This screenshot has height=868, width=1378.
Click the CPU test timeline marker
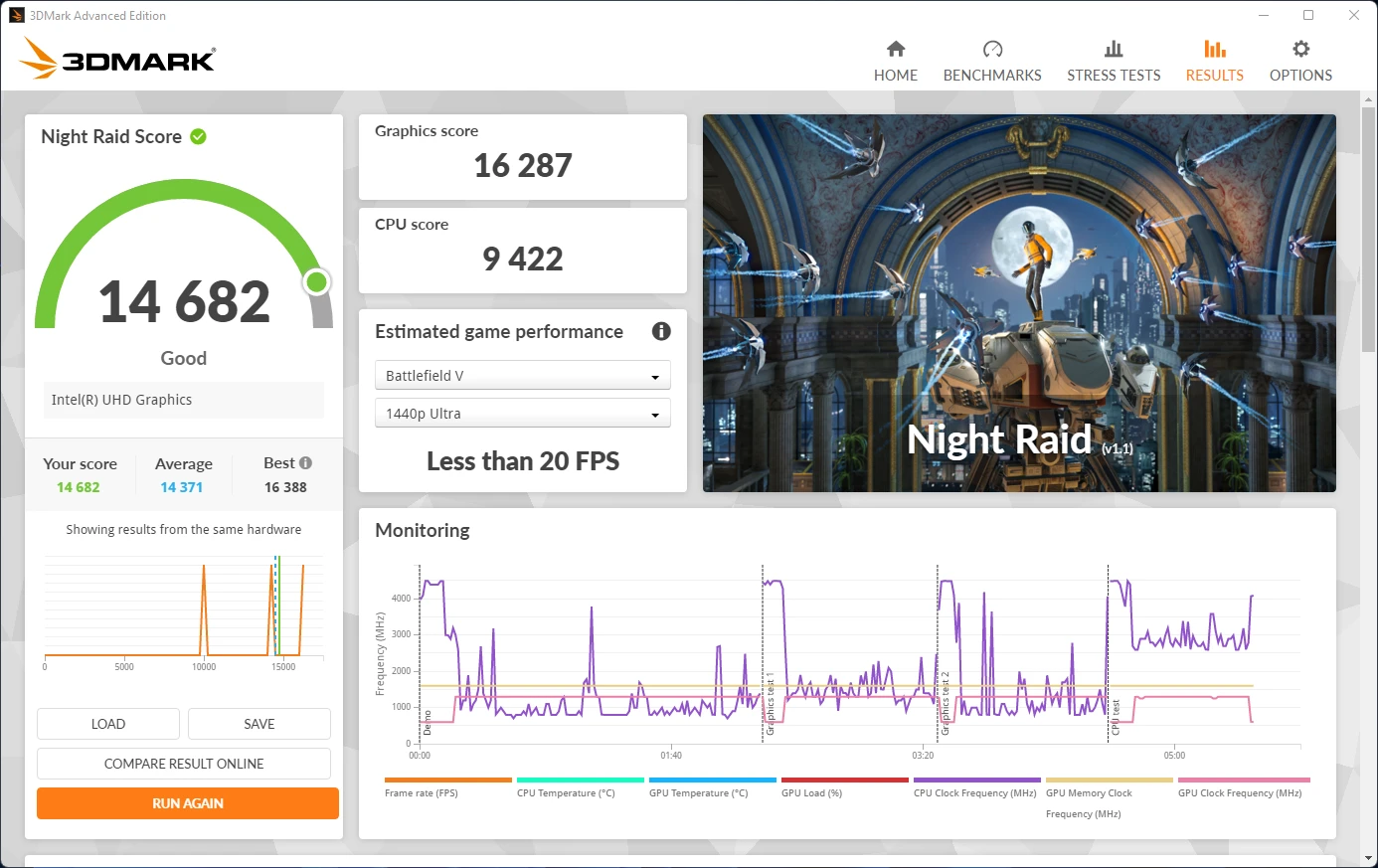1116,717
